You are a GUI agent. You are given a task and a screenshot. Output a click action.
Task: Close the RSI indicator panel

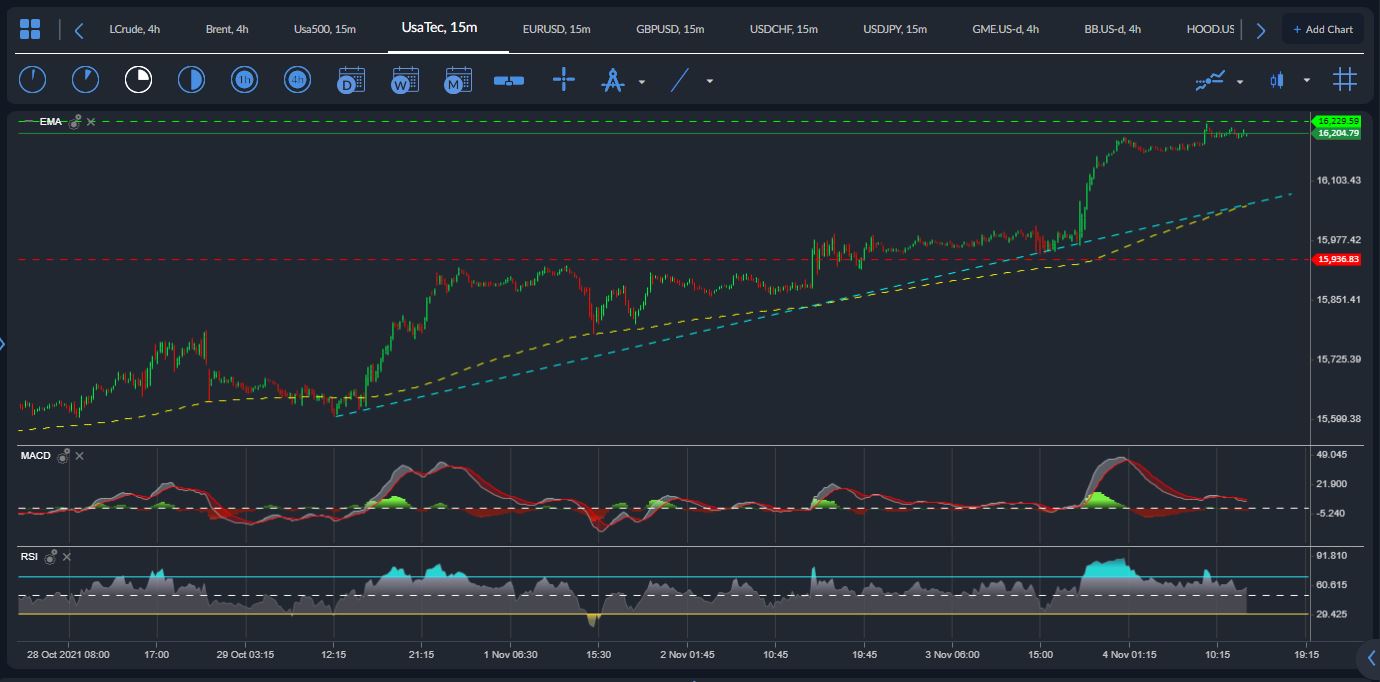pyautogui.click(x=66, y=556)
